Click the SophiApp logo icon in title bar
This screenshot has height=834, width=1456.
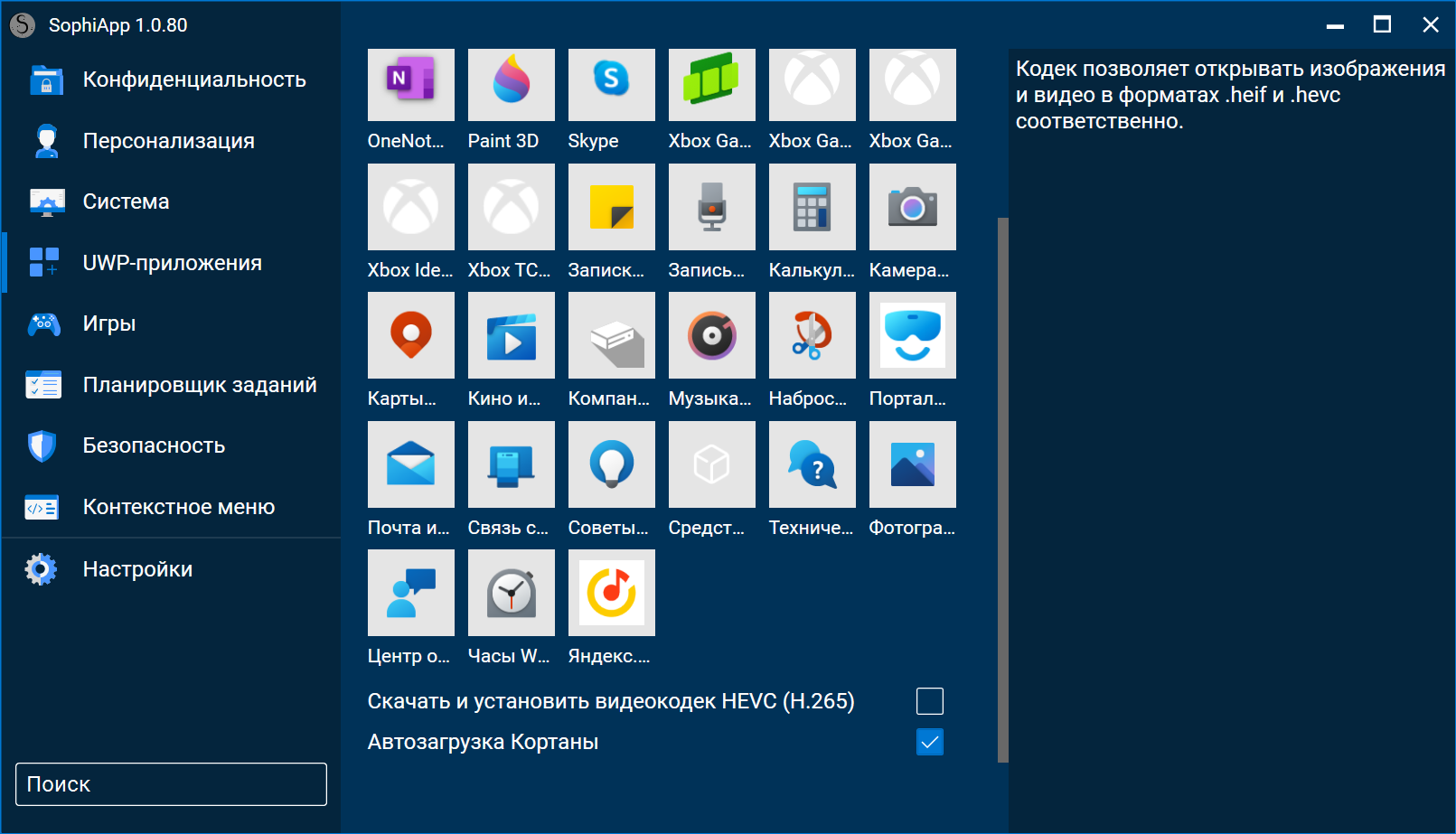click(23, 25)
